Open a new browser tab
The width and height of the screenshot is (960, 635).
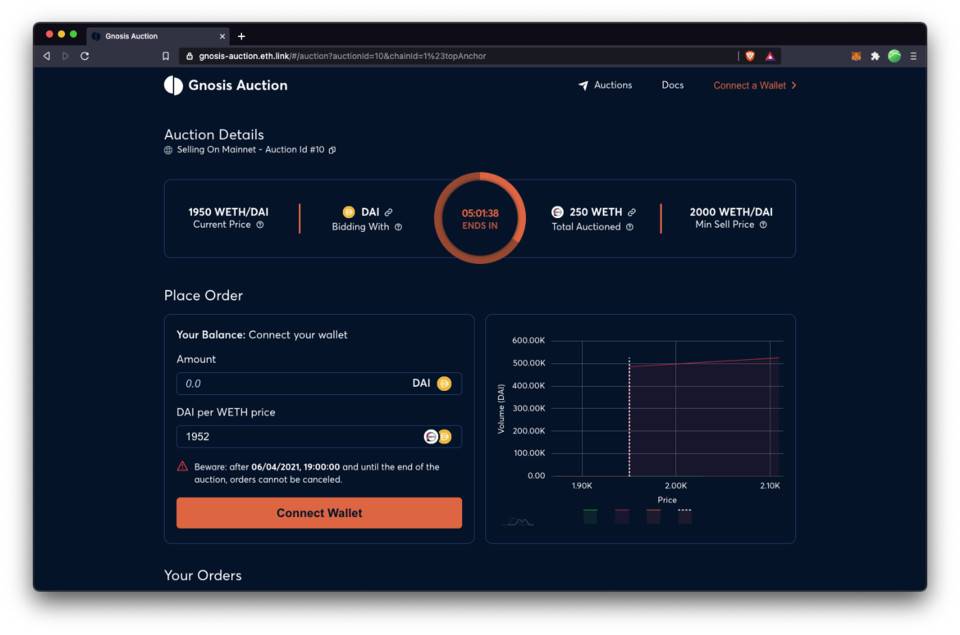pos(241,36)
